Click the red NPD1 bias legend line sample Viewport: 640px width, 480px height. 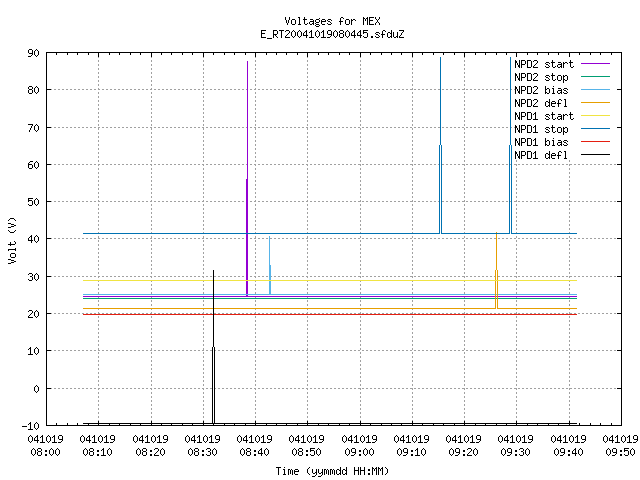click(x=595, y=142)
